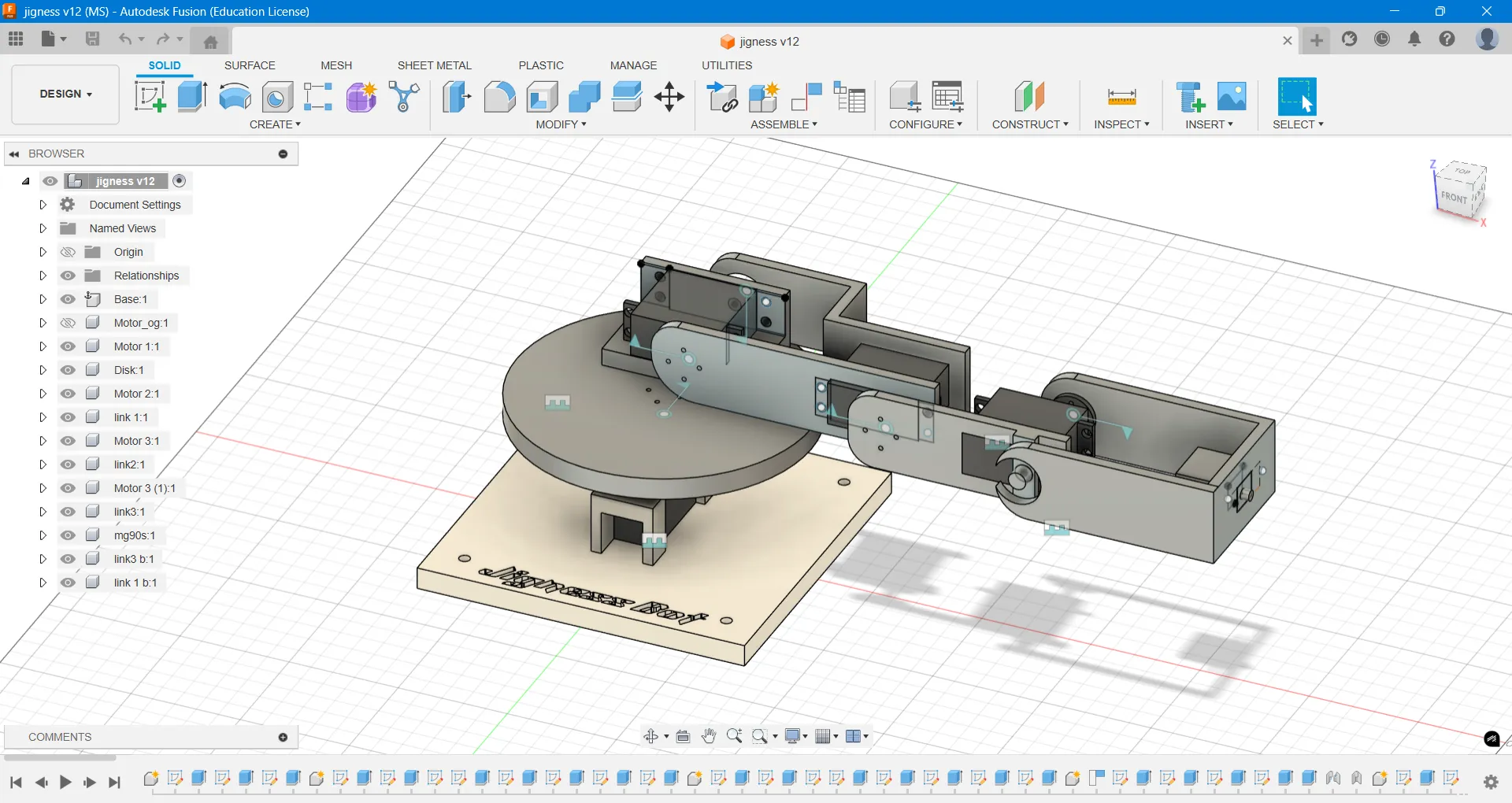The width and height of the screenshot is (1512, 803).
Task: Hide the link3 b:1 component
Action: tap(69, 559)
